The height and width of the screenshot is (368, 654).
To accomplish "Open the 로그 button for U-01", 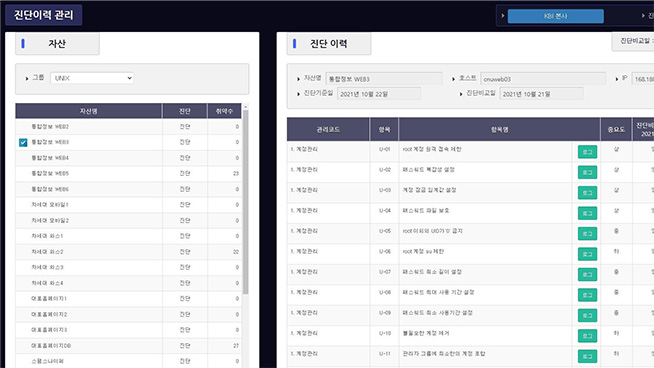I will [587, 152].
